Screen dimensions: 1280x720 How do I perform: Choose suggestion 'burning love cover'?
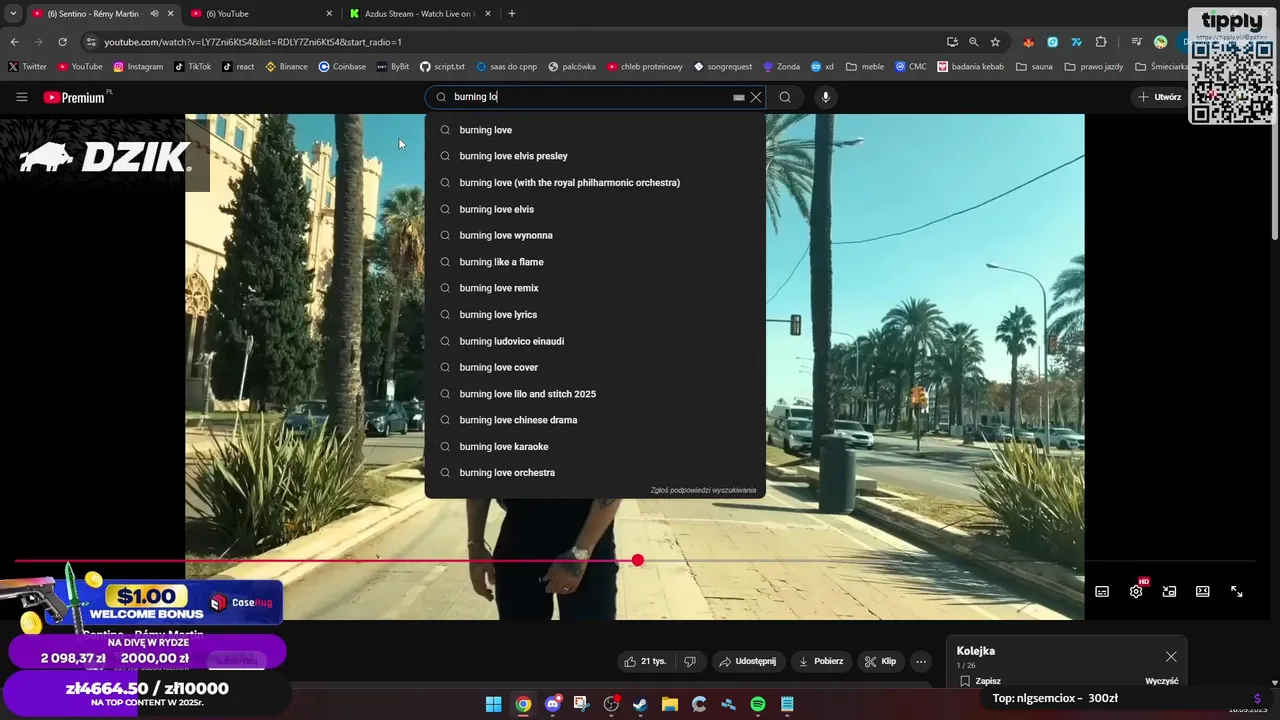click(595, 367)
